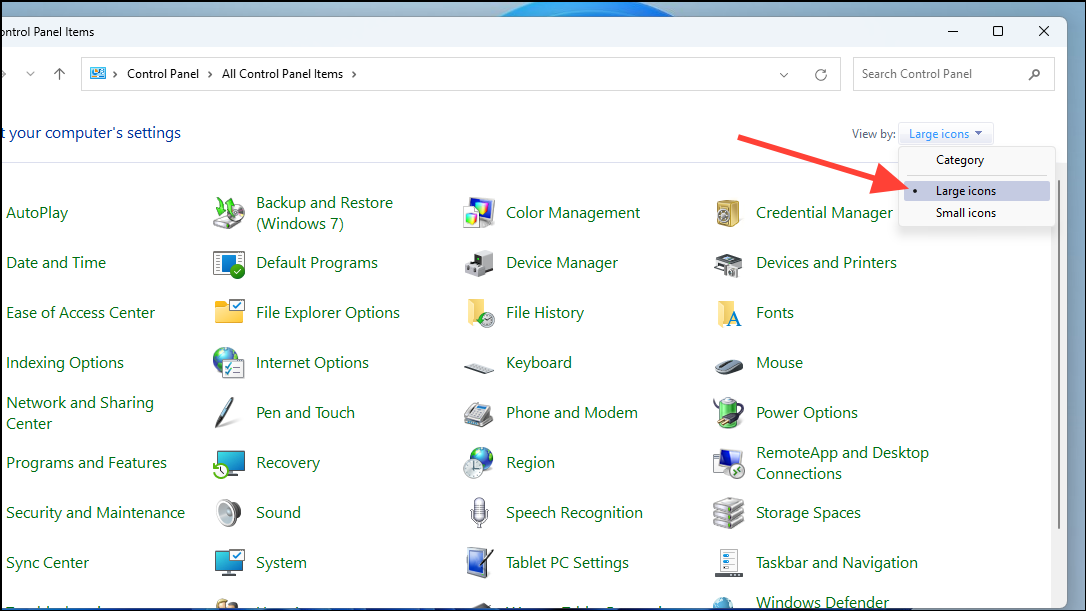1086x611 pixels.
Task: Open Network and Sharing Center link
Action: (80, 413)
